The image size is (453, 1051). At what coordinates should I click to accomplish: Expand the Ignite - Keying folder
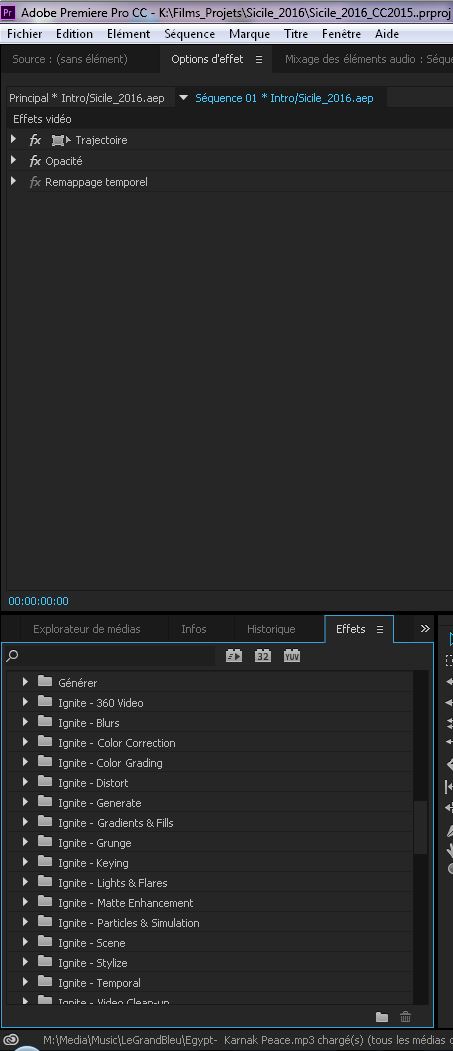25,862
